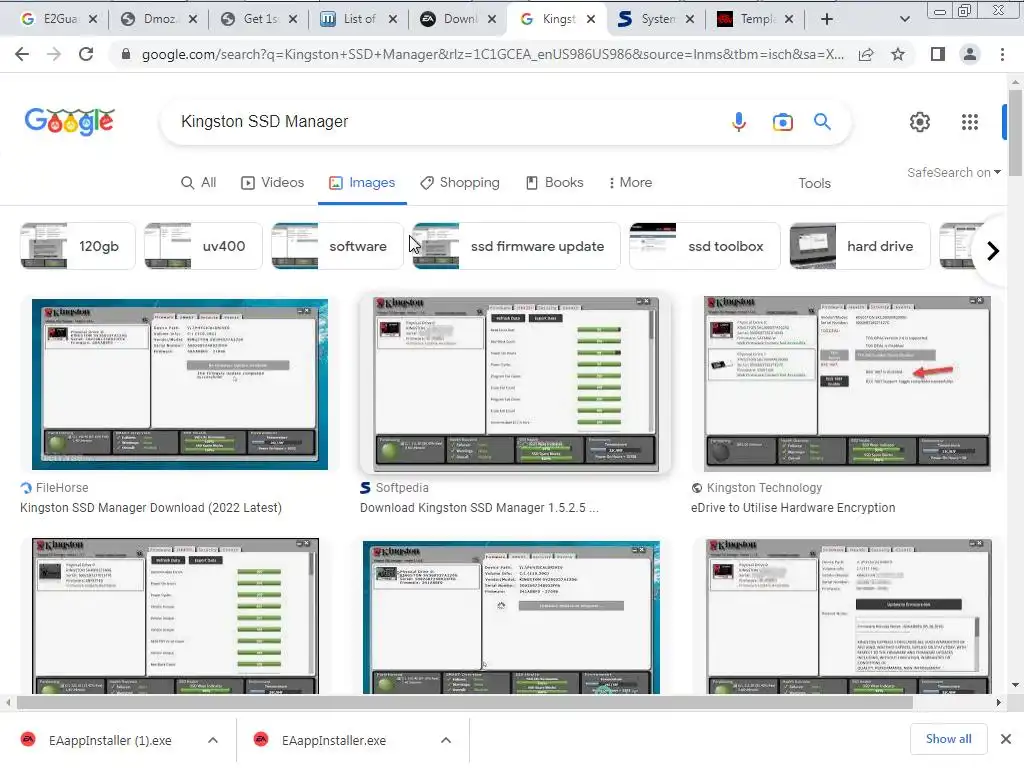Screen dimensions: 1024x768
Task: Expand the More search categories menu
Action: click(630, 183)
